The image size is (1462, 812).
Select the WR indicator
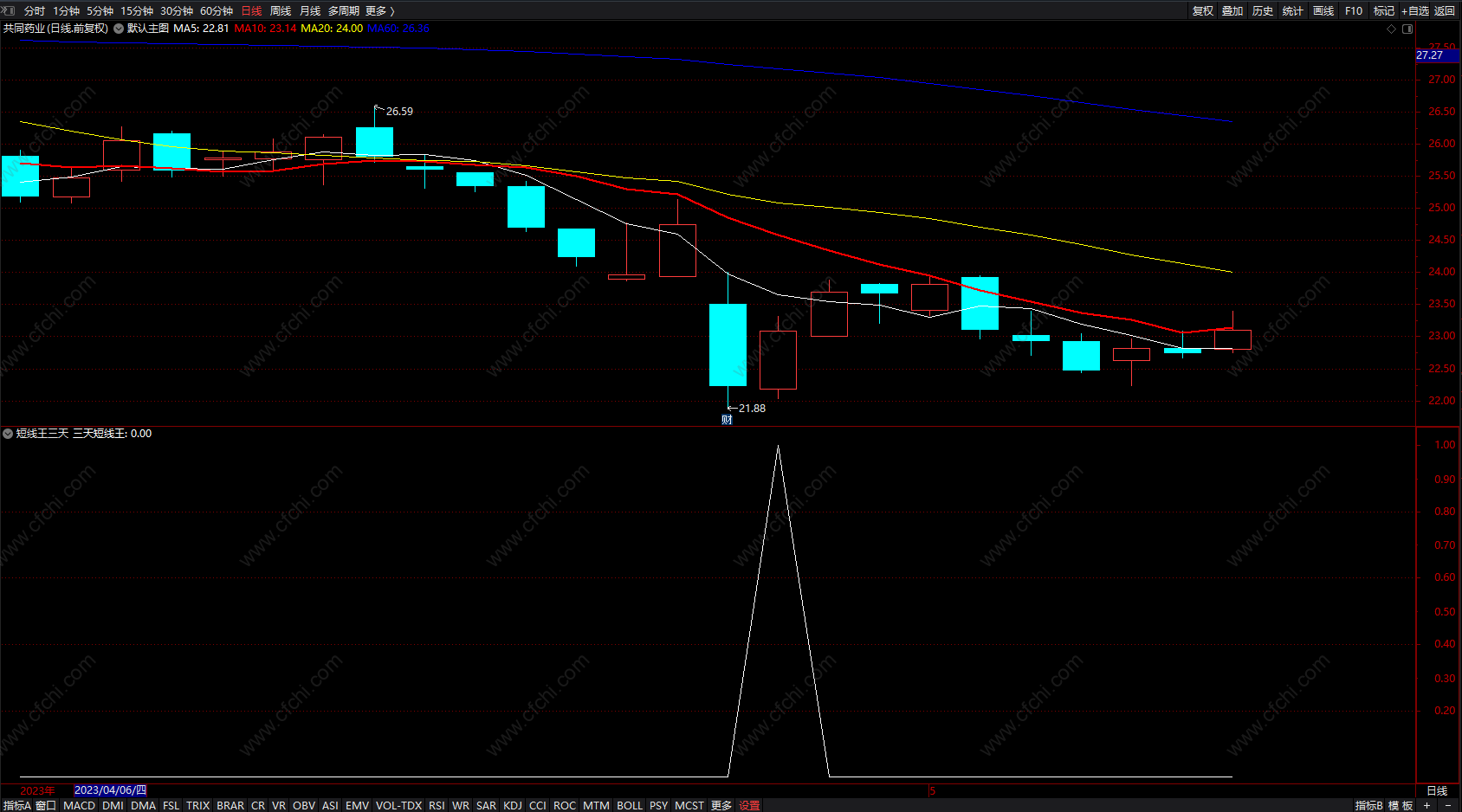click(461, 805)
